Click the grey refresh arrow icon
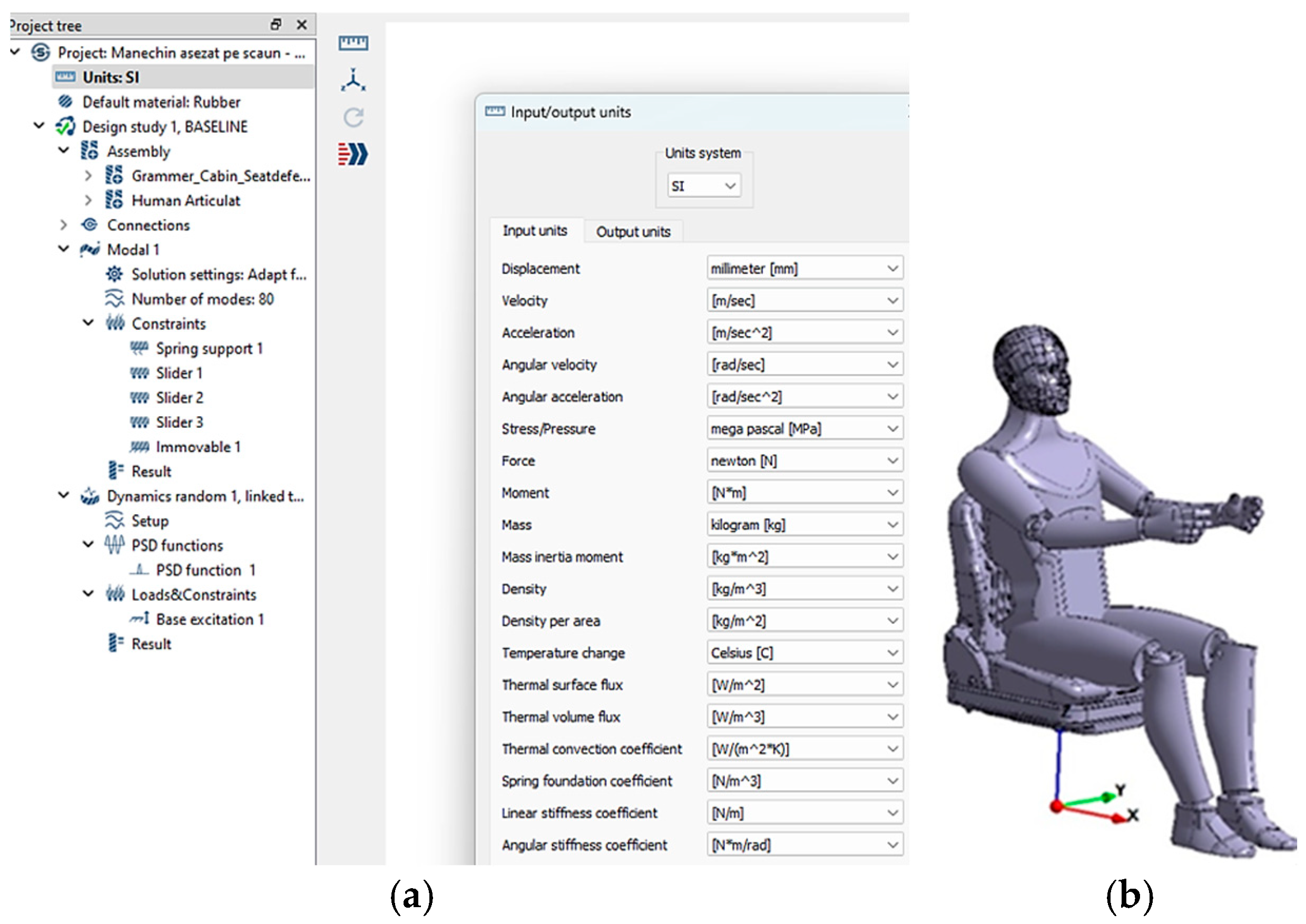The height and width of the screenshot is (924, 1306). (x=353, y=117)
